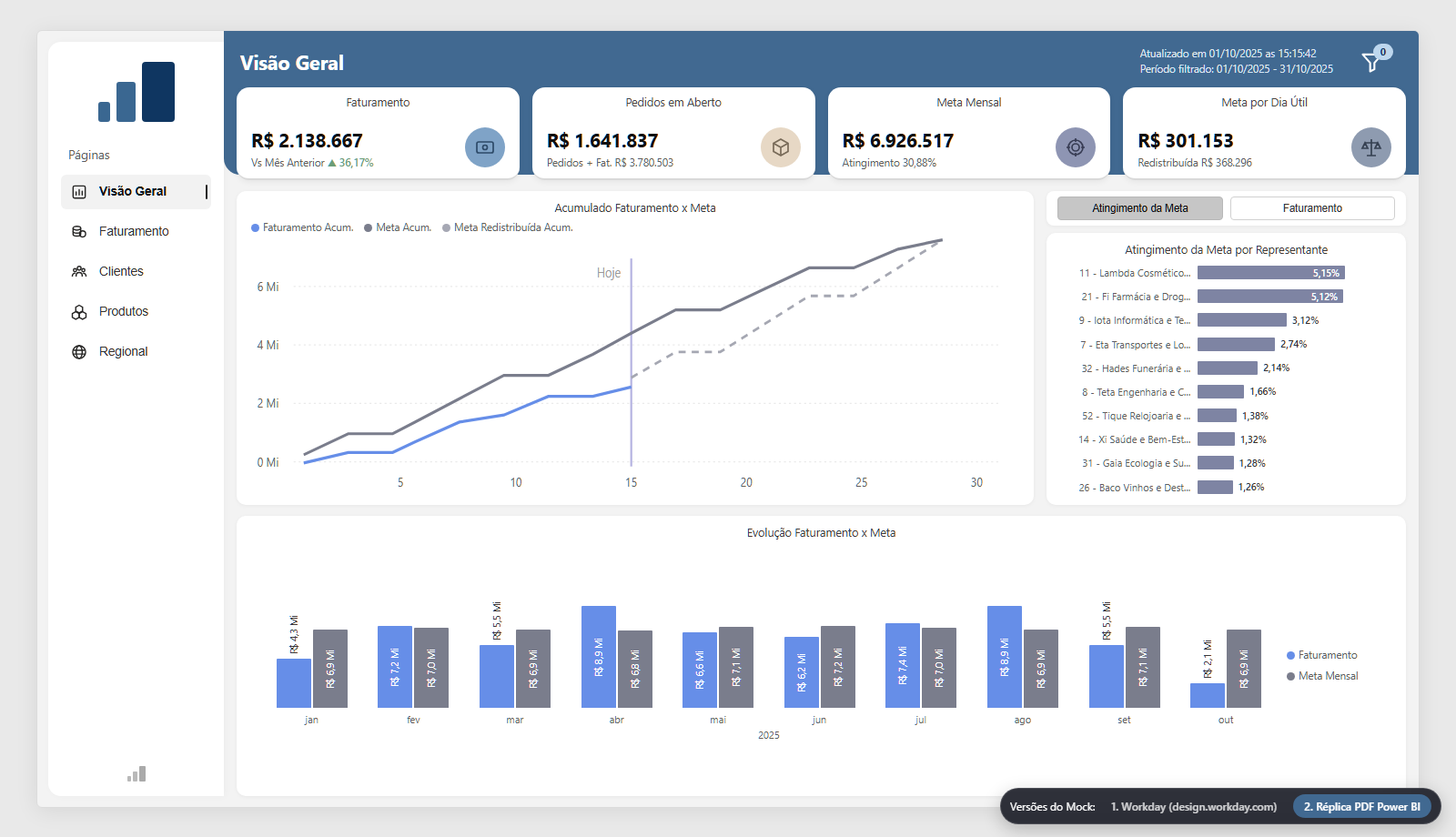Screen dimensions: 1456x837
Task: Click the R$ 2.138.667 Faturamento value
Action: point(307,141)
